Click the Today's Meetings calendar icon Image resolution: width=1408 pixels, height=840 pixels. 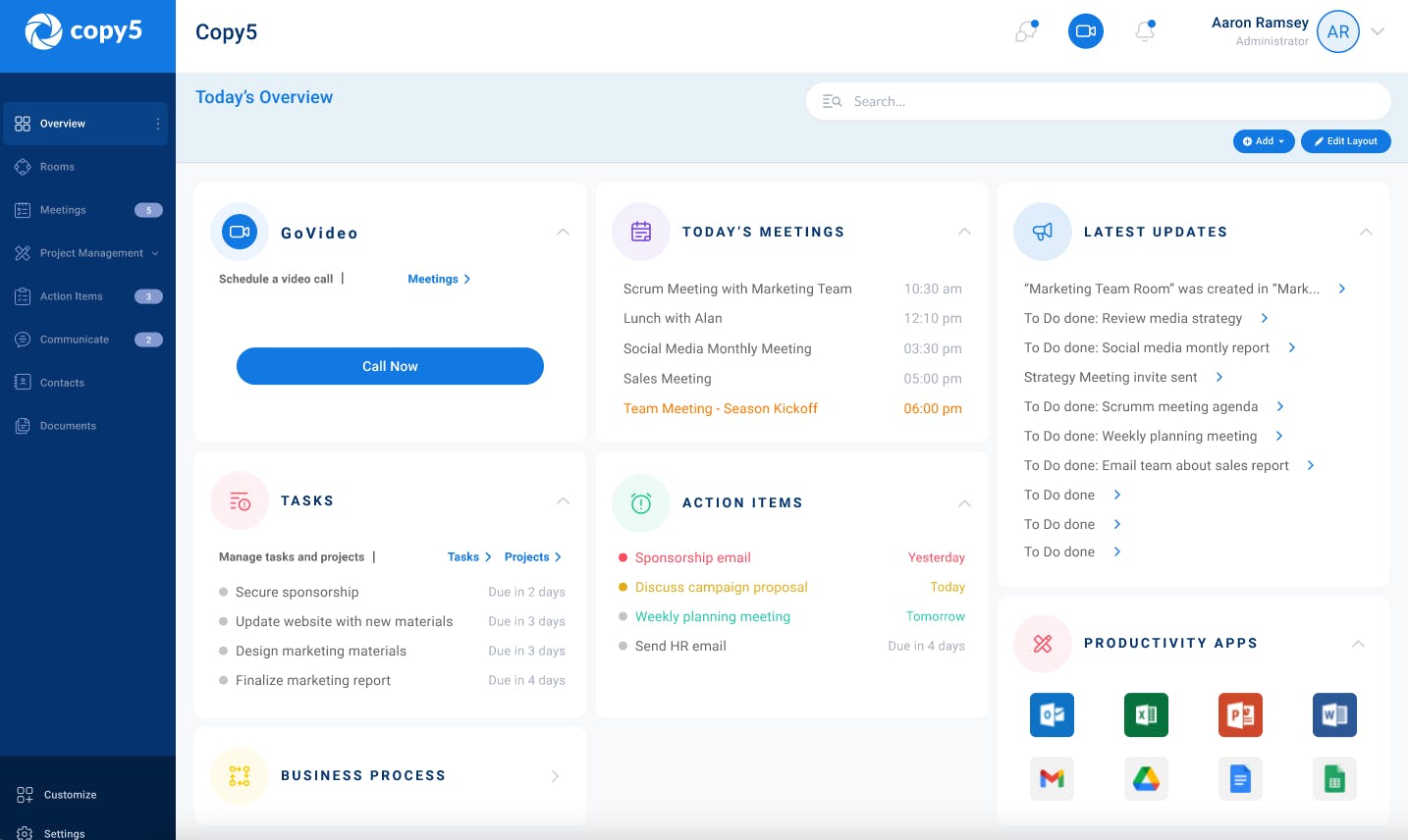(x=641, y=232)
